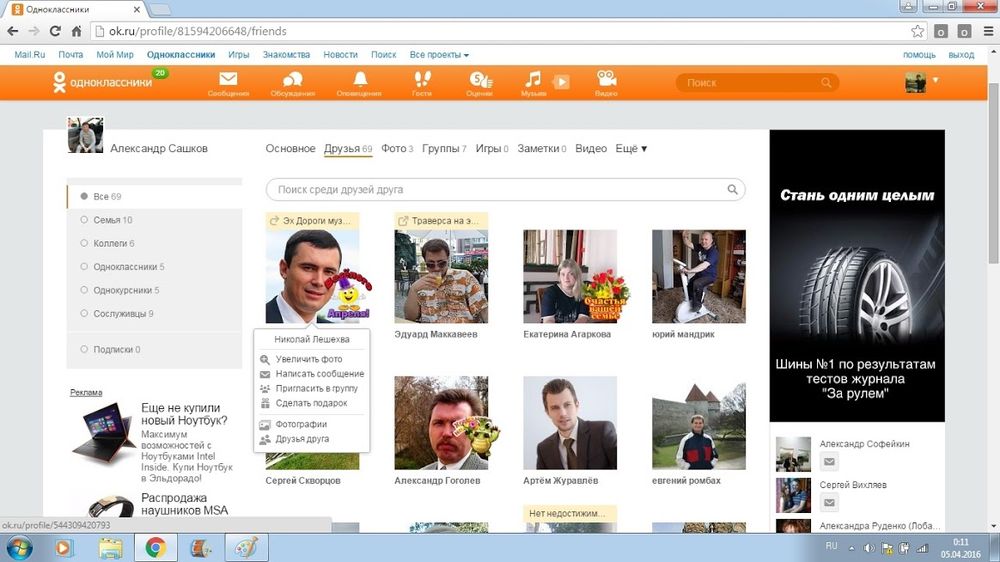
Task: Open the Видео camera icon
Action: [x=606, y=80]
